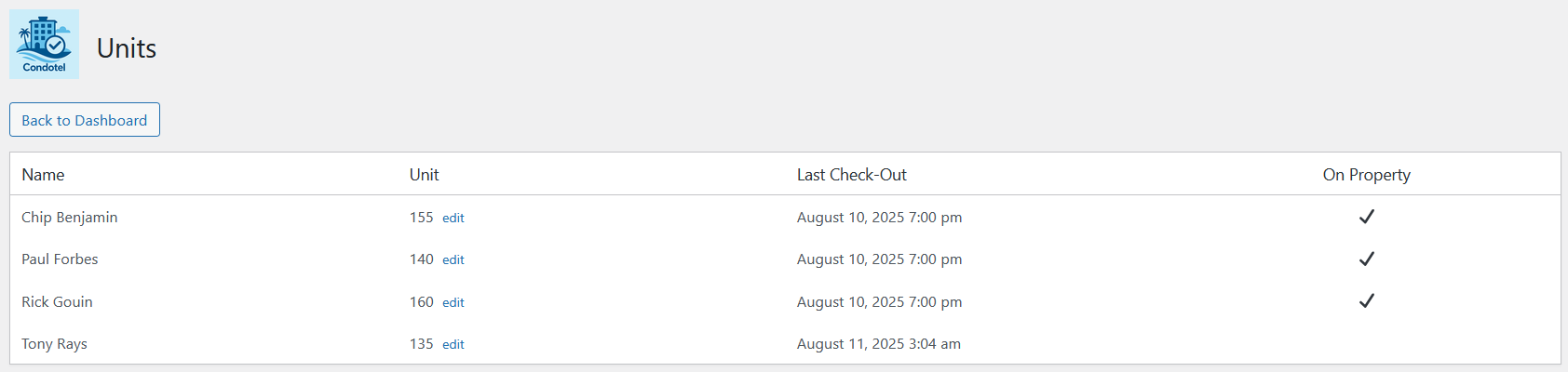Click edit link for unit 160
Viewport: 1568px width, 372px height.
coord(453,302)
